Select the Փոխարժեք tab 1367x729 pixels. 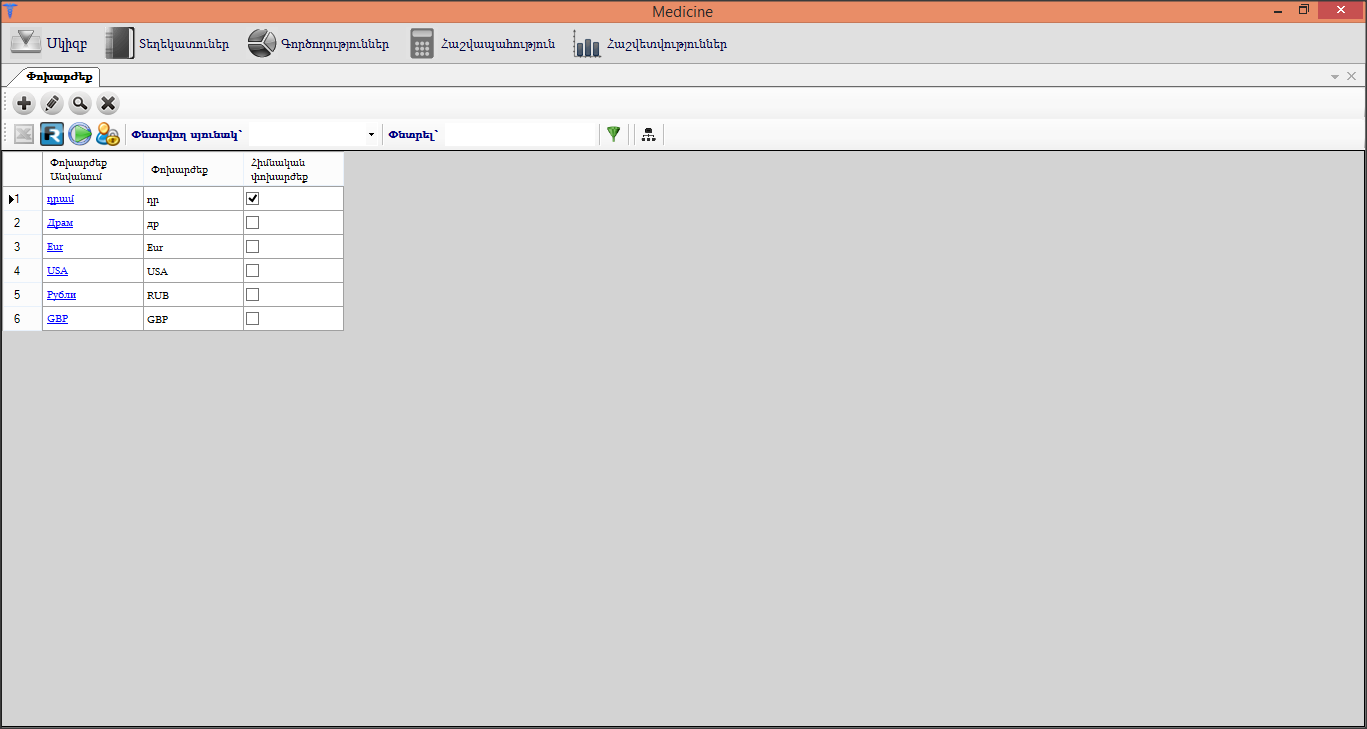tap(60, 76)
